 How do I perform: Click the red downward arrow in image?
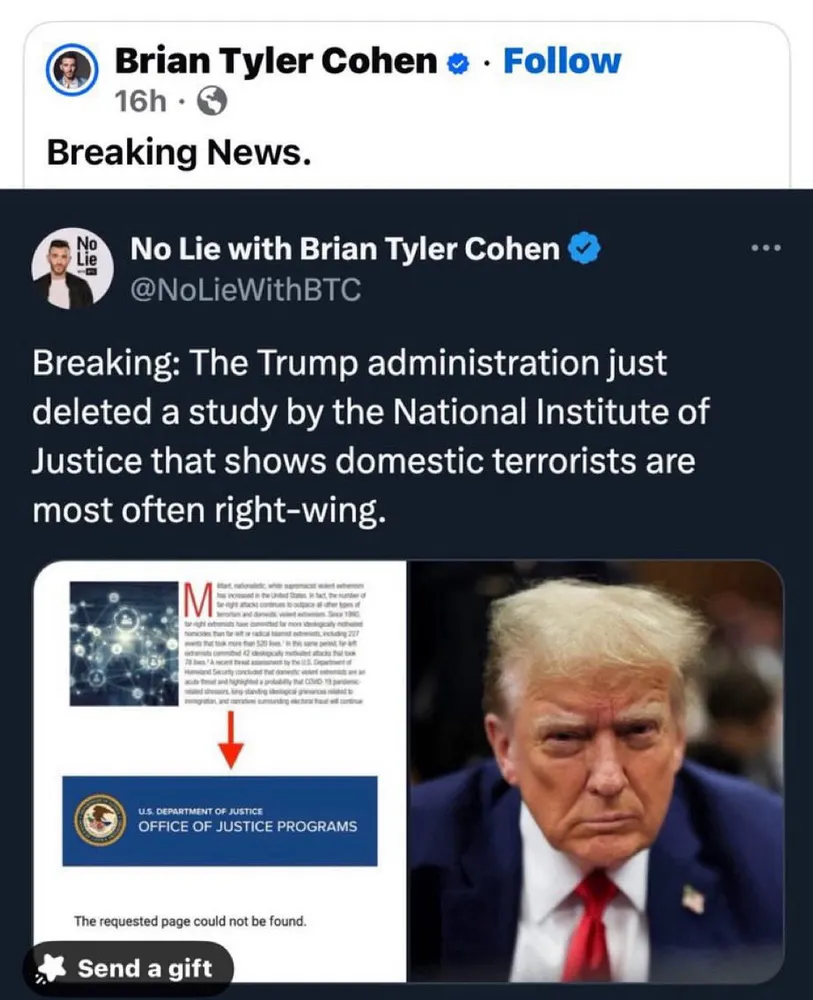231,740
